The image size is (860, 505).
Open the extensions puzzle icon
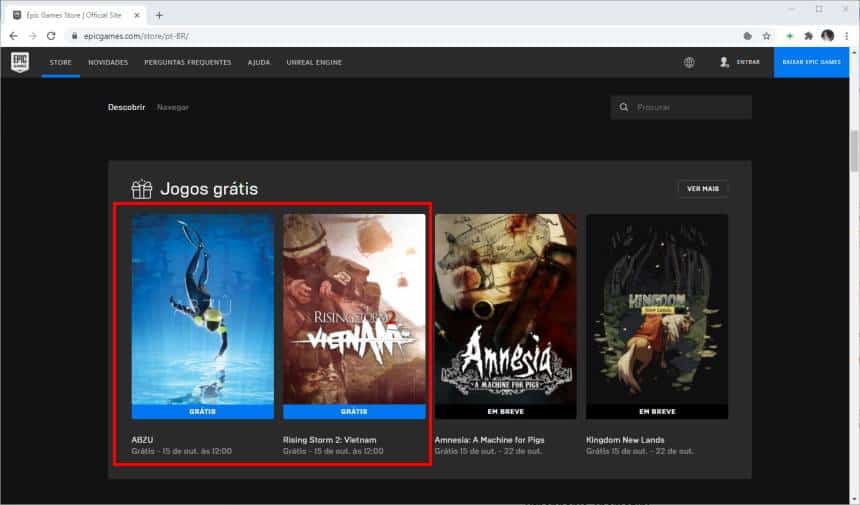[x=808, y=36]
